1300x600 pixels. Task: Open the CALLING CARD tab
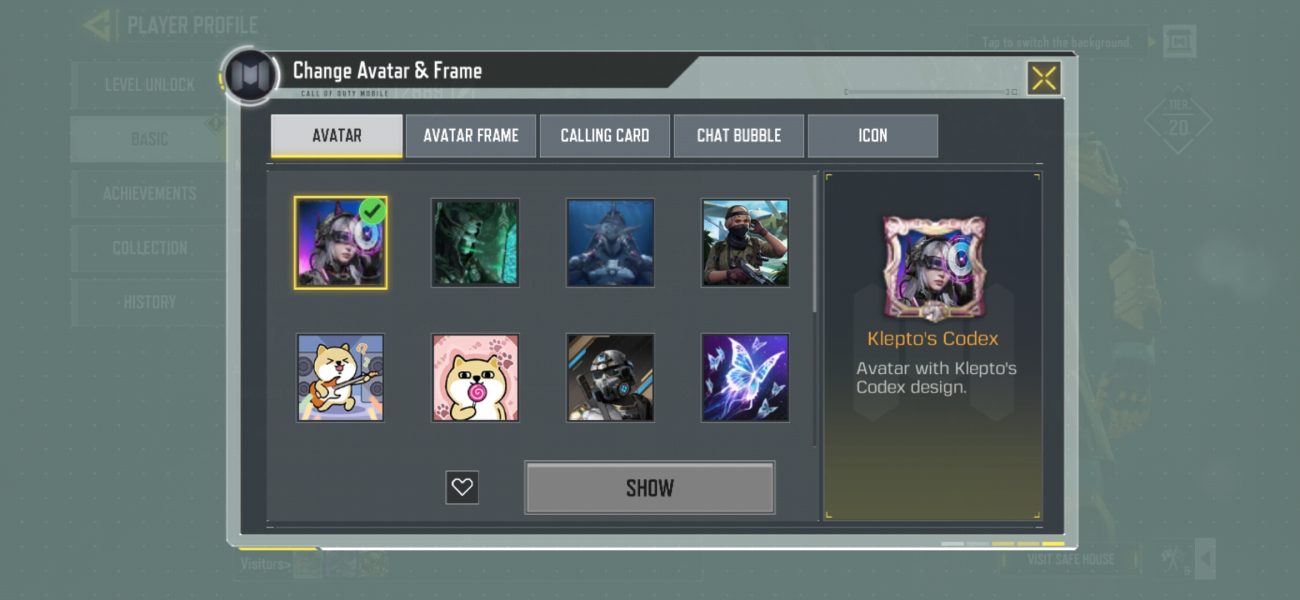click(605, 136)
